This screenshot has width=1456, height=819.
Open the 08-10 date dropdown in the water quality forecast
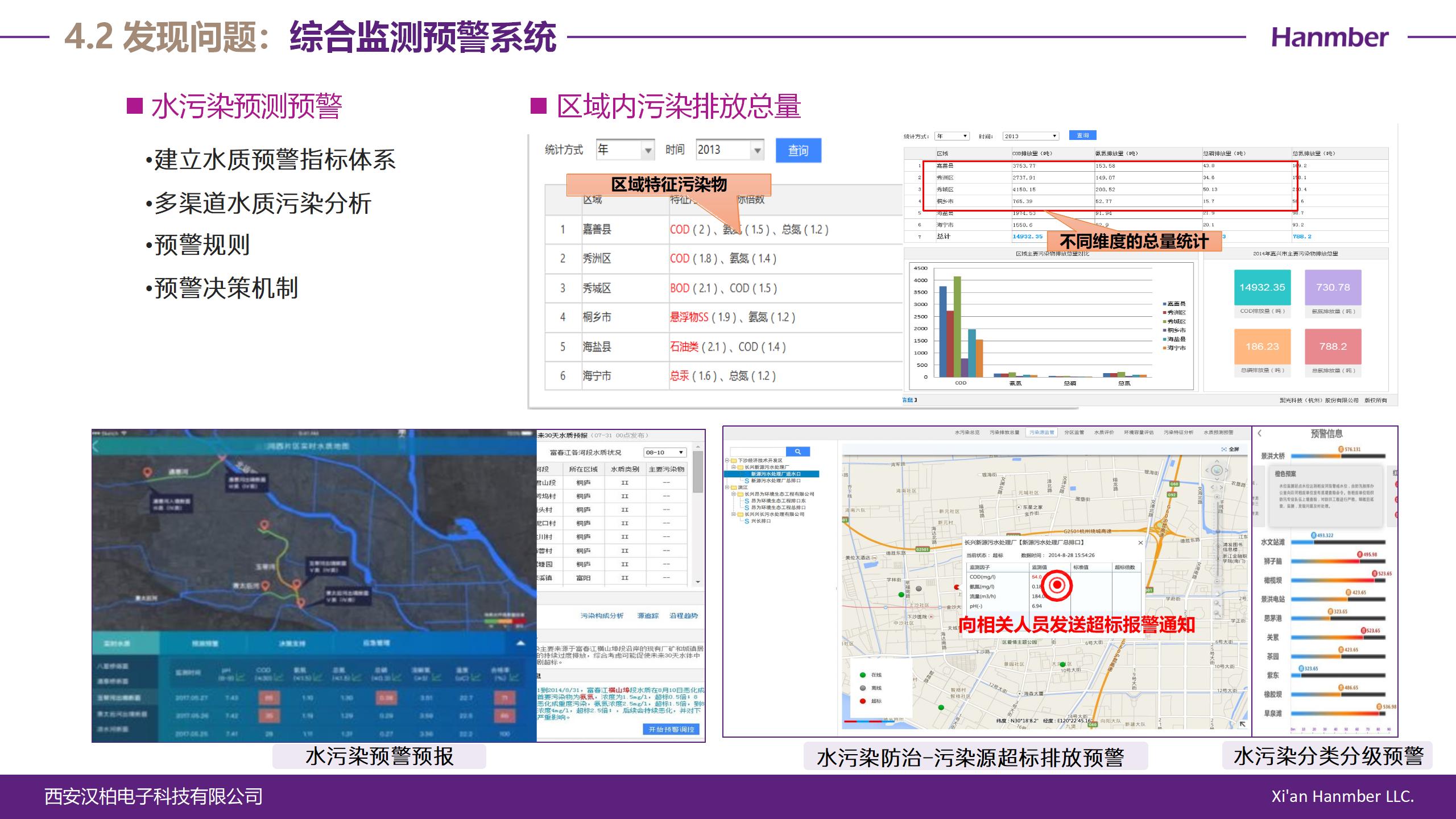[665, 452]
